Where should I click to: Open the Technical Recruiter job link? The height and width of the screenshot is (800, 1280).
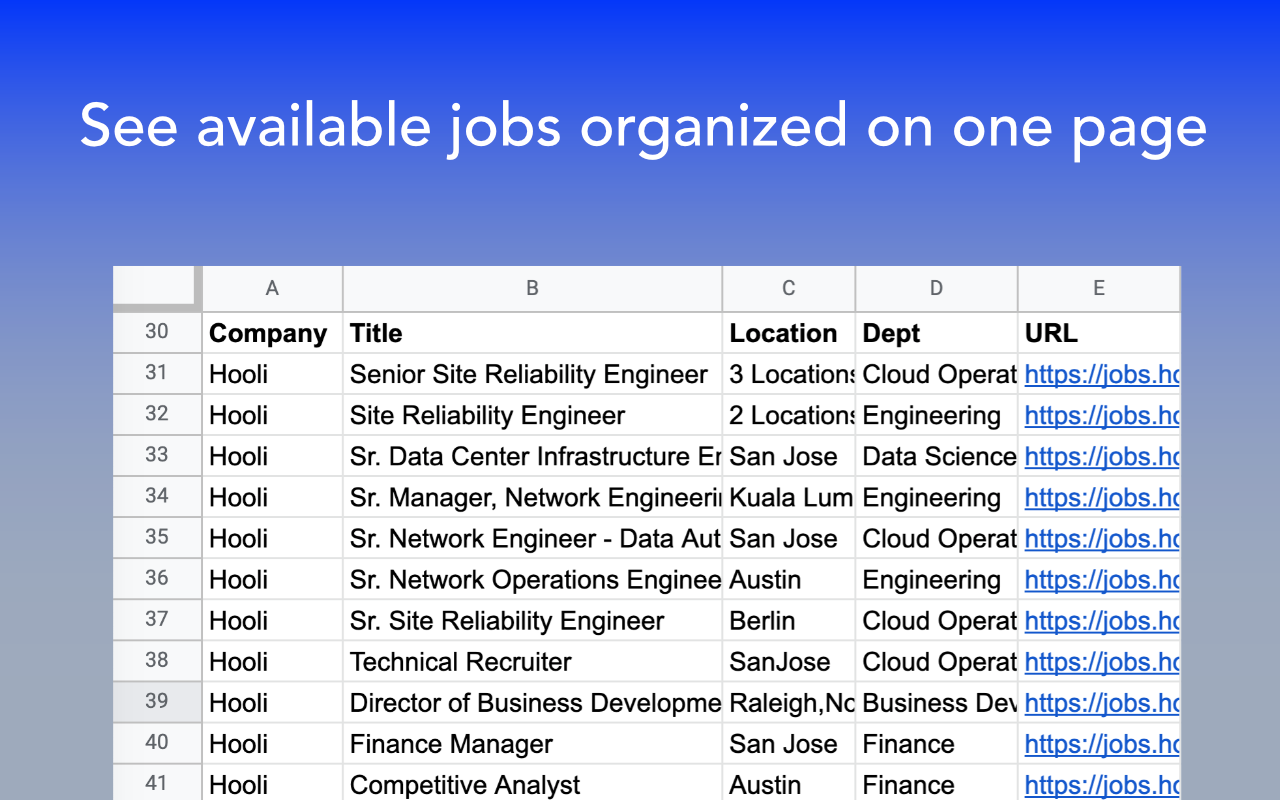[1102, 662]
